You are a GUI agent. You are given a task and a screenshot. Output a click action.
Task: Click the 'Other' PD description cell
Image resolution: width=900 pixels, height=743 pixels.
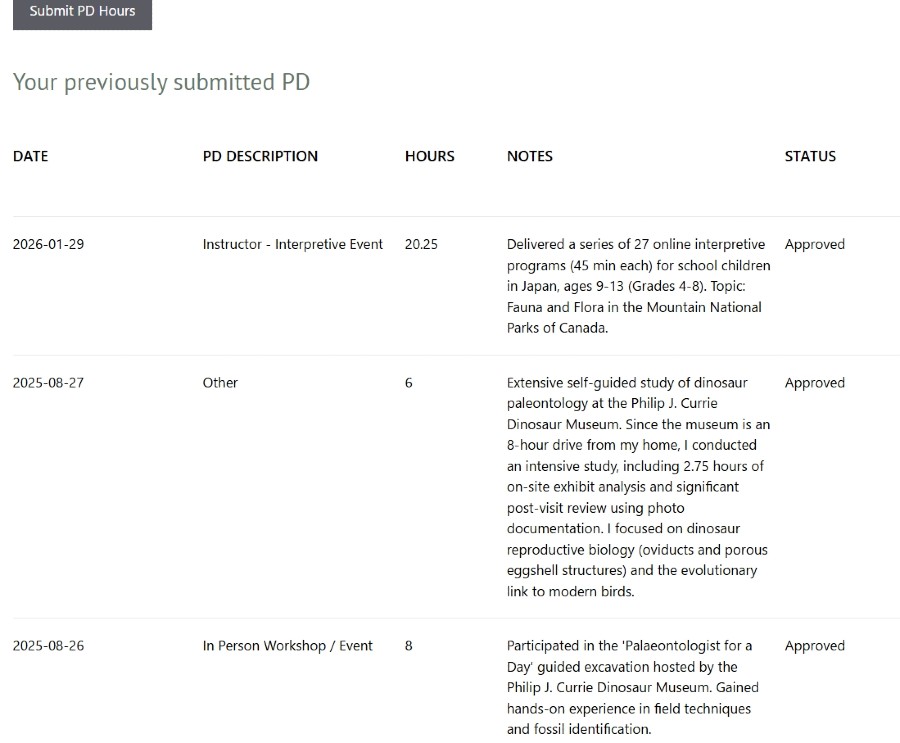click(220, 383)
